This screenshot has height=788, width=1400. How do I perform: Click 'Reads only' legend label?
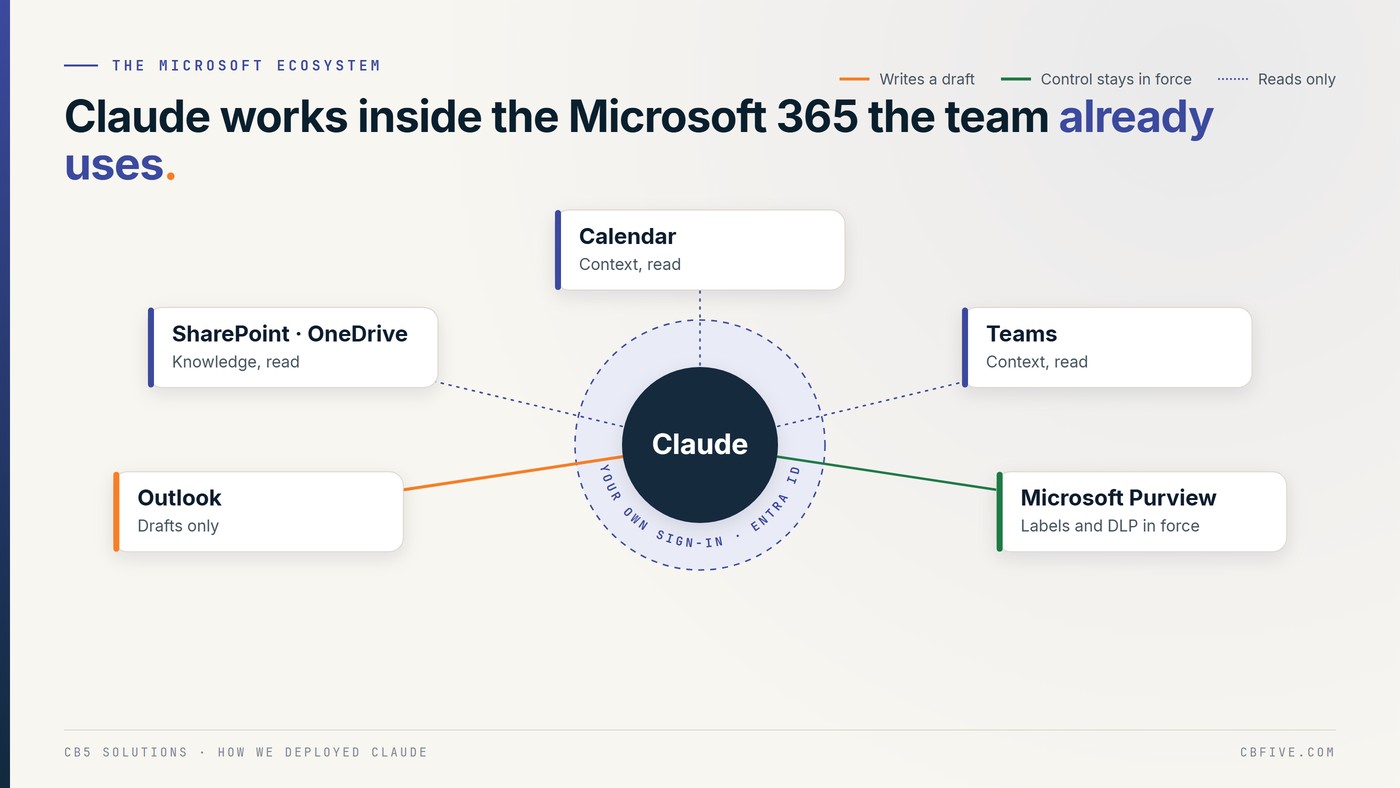[x=1296, y=79]
